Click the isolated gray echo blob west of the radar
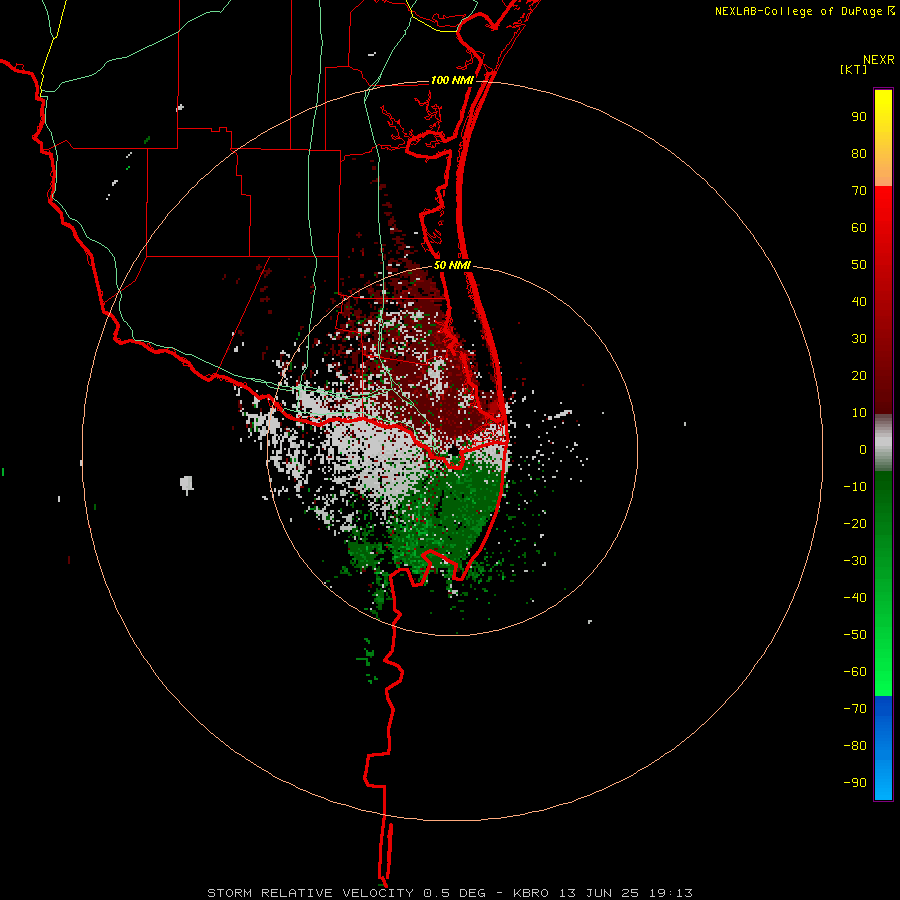 (x=187, y=483)
